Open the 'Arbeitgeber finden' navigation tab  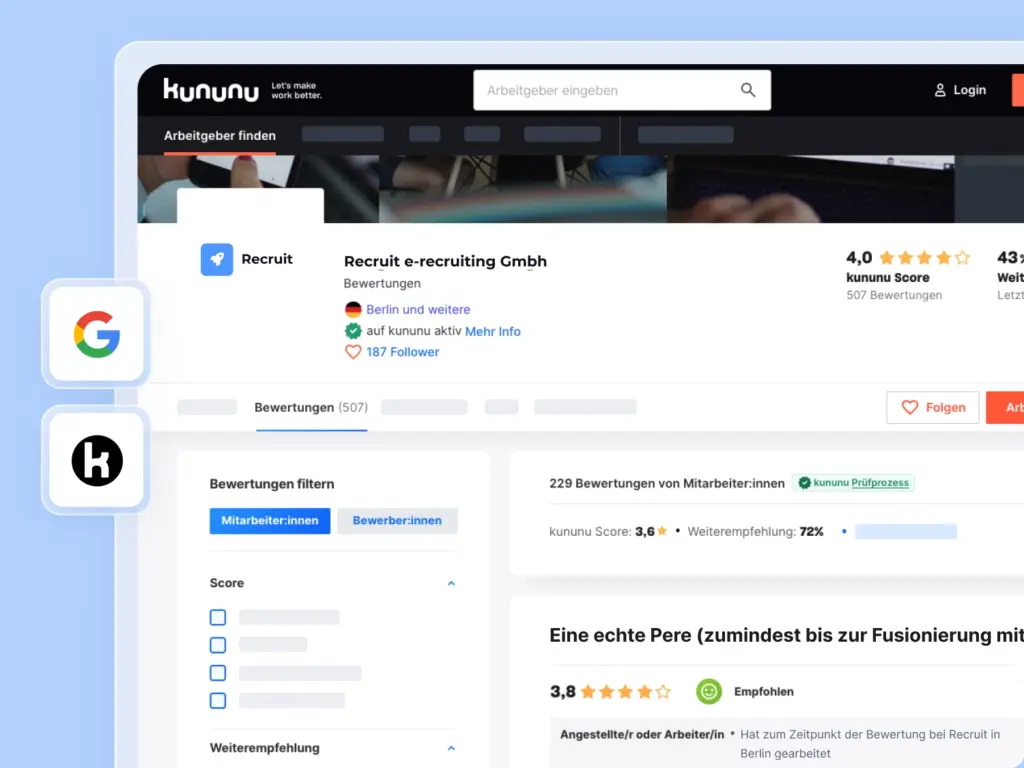(x=220, y=135)
